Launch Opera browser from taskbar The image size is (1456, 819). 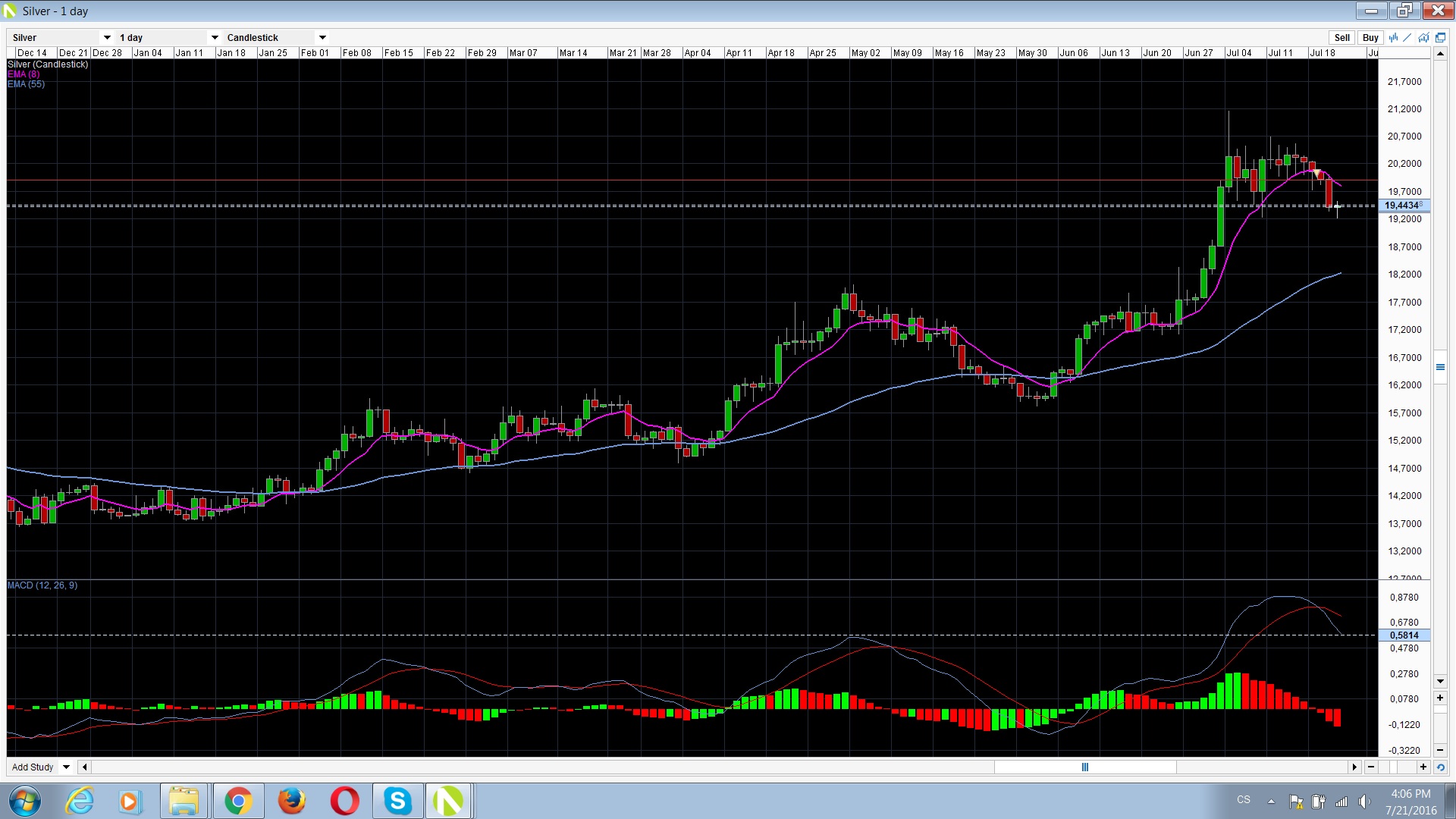(x=344, y=801)
